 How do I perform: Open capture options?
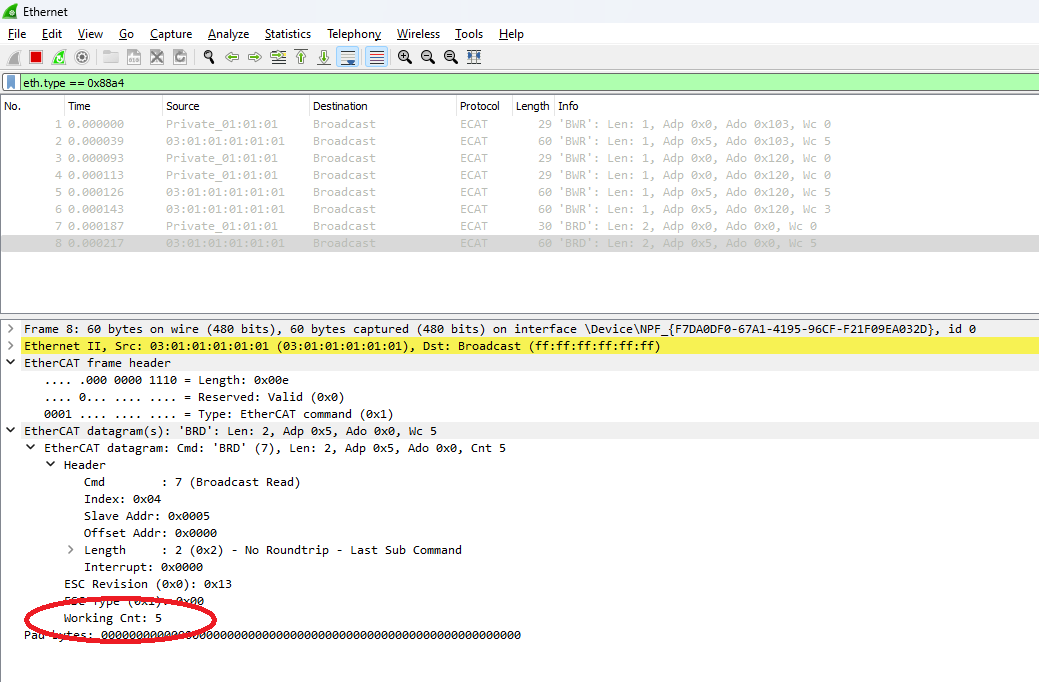[x=82, y=57]
